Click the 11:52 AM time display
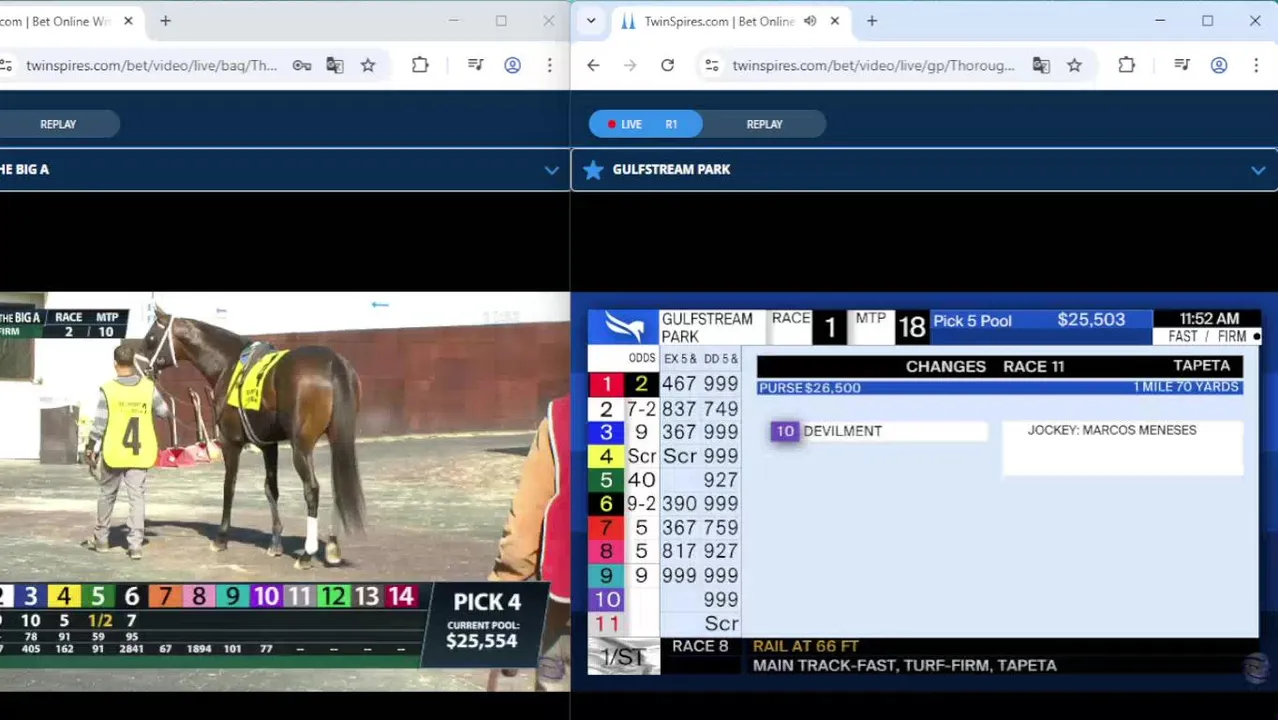 point(1209,319)
